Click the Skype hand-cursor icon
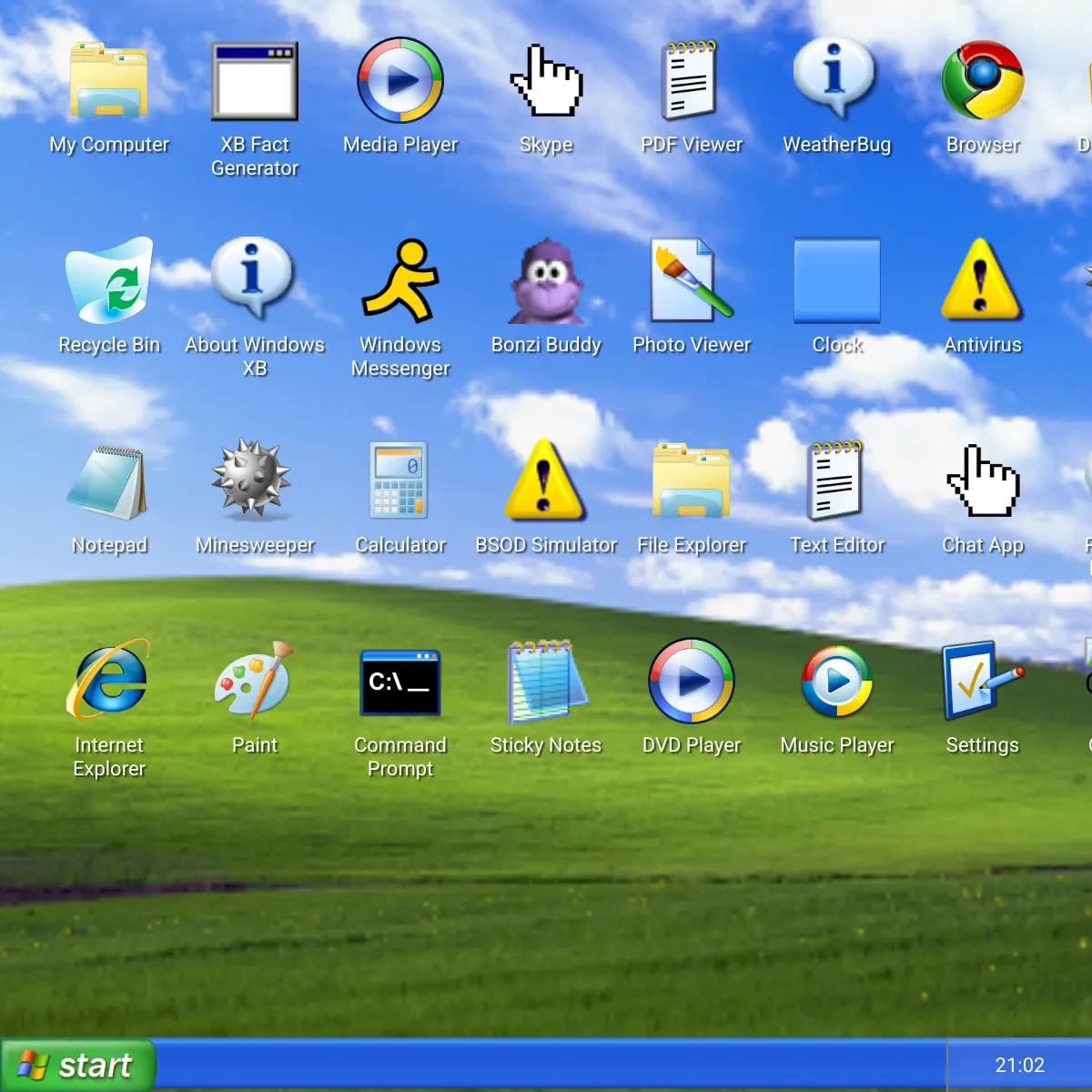 (x=546, y=80)
